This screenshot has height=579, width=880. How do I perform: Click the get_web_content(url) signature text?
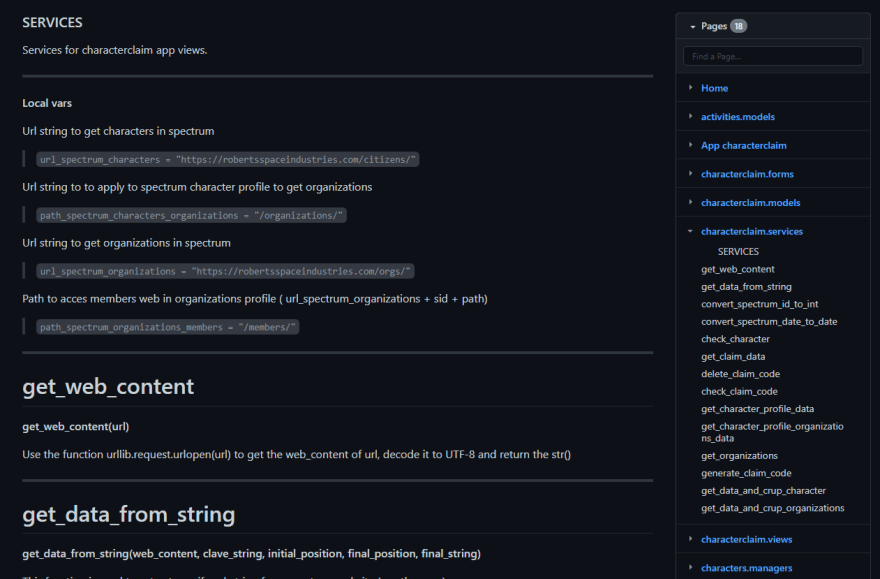pos(76,426)
